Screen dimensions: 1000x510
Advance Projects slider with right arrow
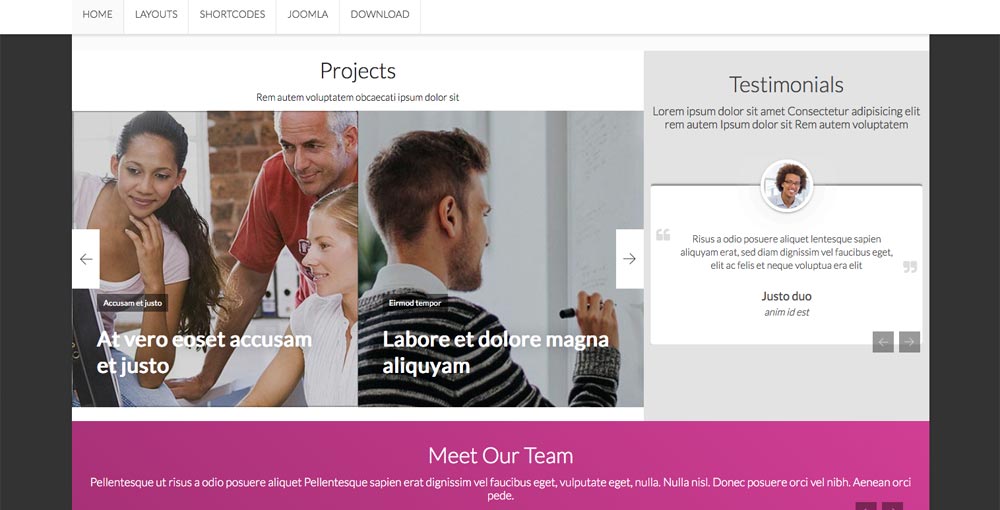(629, 259)
